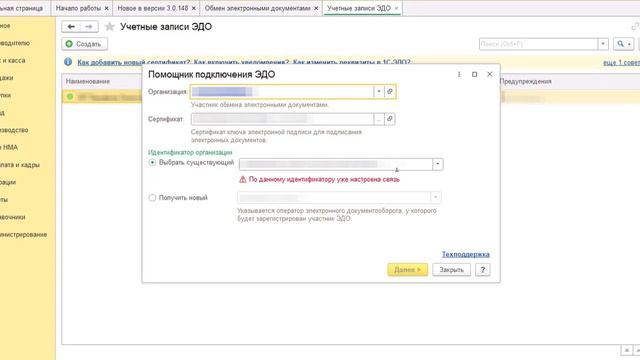Open the Администрирование sidebar section
The image size is (640, 360).
[x=23, y=234]
